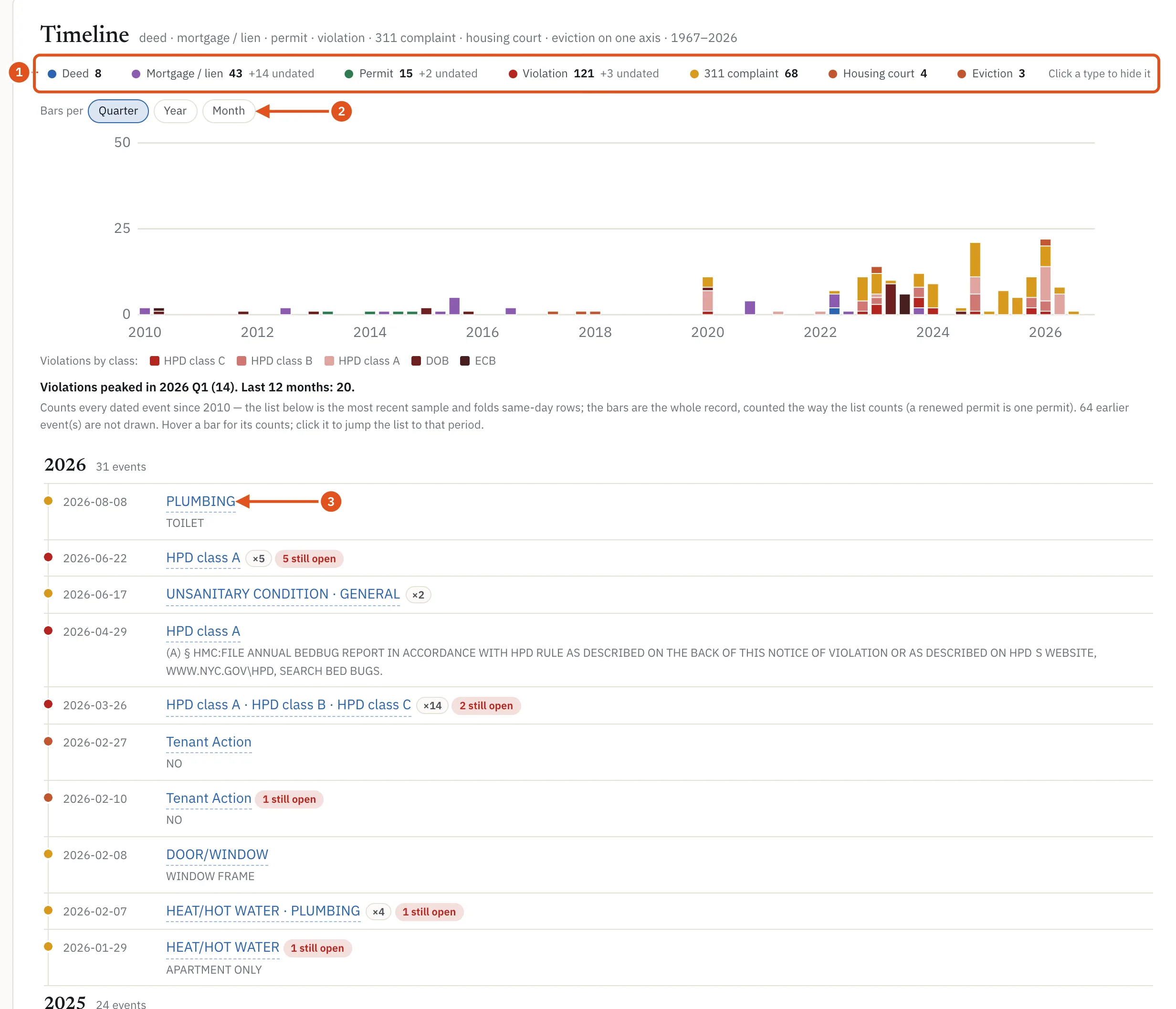Click the ×5 count badge
Viewport: 1176px width, 1009px height.
pos(258,559)
